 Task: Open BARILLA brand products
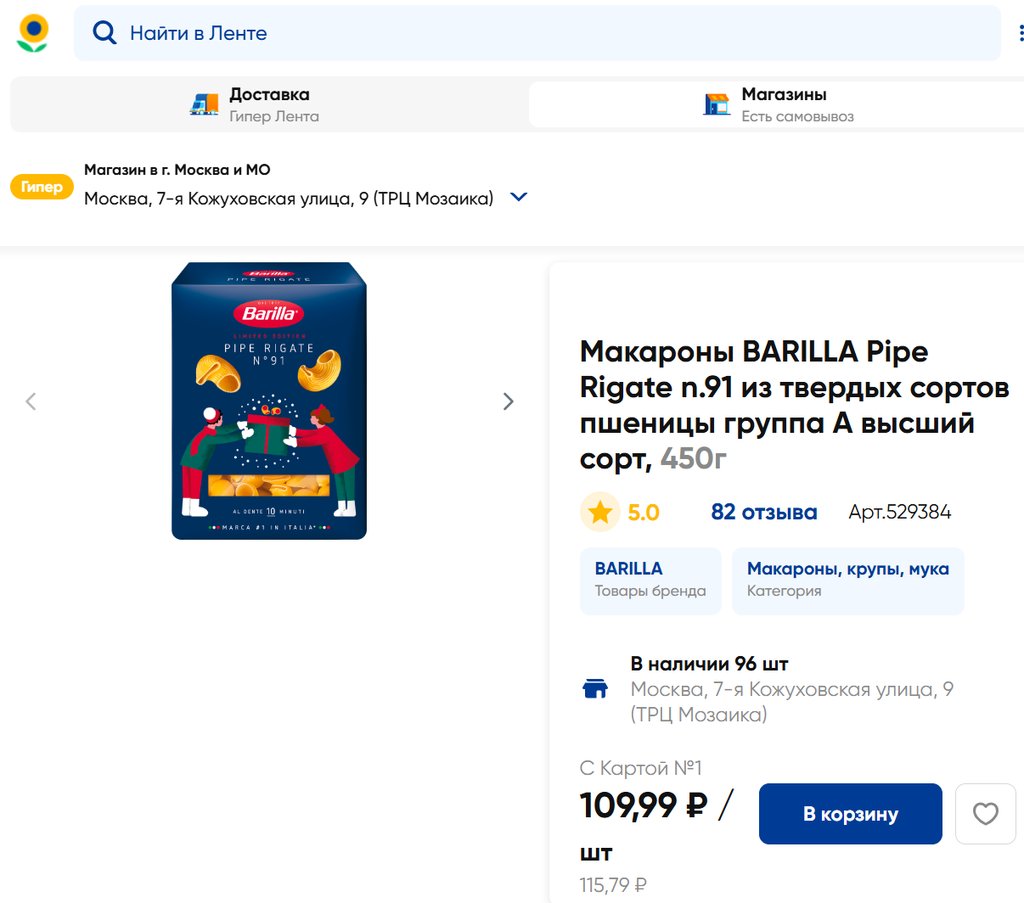tap(650, 580)
